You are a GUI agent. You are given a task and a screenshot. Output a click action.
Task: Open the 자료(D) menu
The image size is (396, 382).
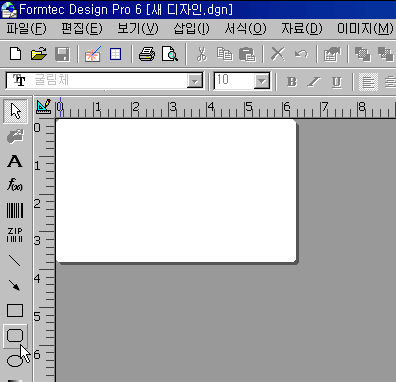tap(302, 29)
